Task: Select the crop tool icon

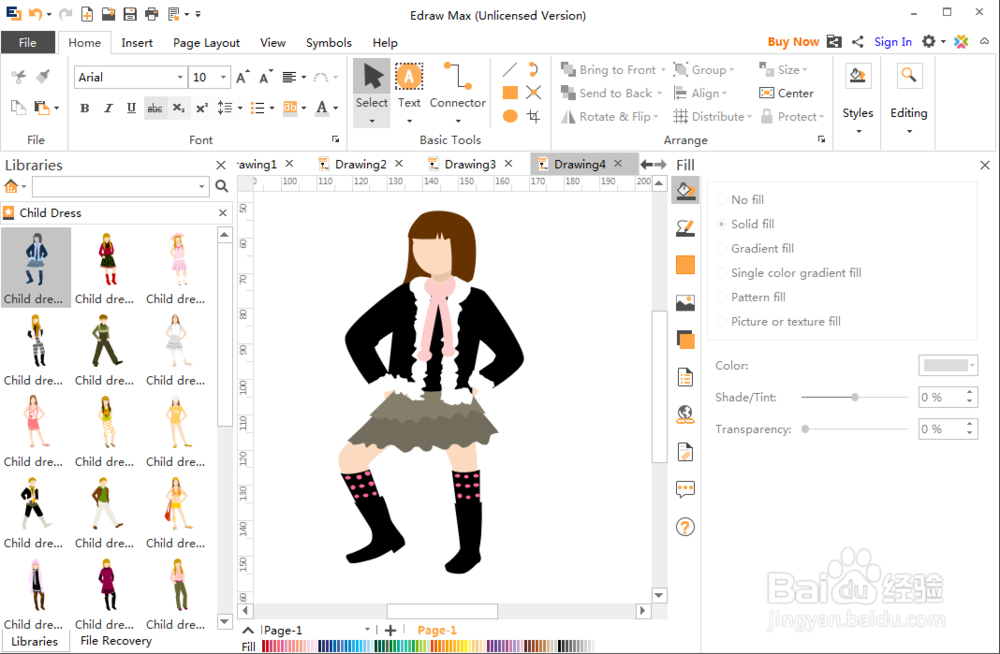Action: [x=534, y=117]
